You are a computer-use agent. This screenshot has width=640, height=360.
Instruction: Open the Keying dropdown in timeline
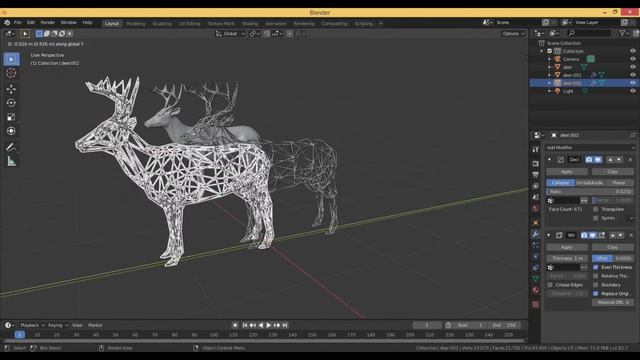[58, 325]
